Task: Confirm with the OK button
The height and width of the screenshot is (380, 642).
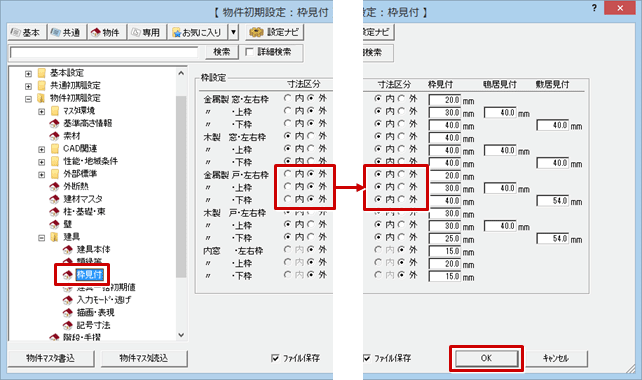Action: (486, 358)
